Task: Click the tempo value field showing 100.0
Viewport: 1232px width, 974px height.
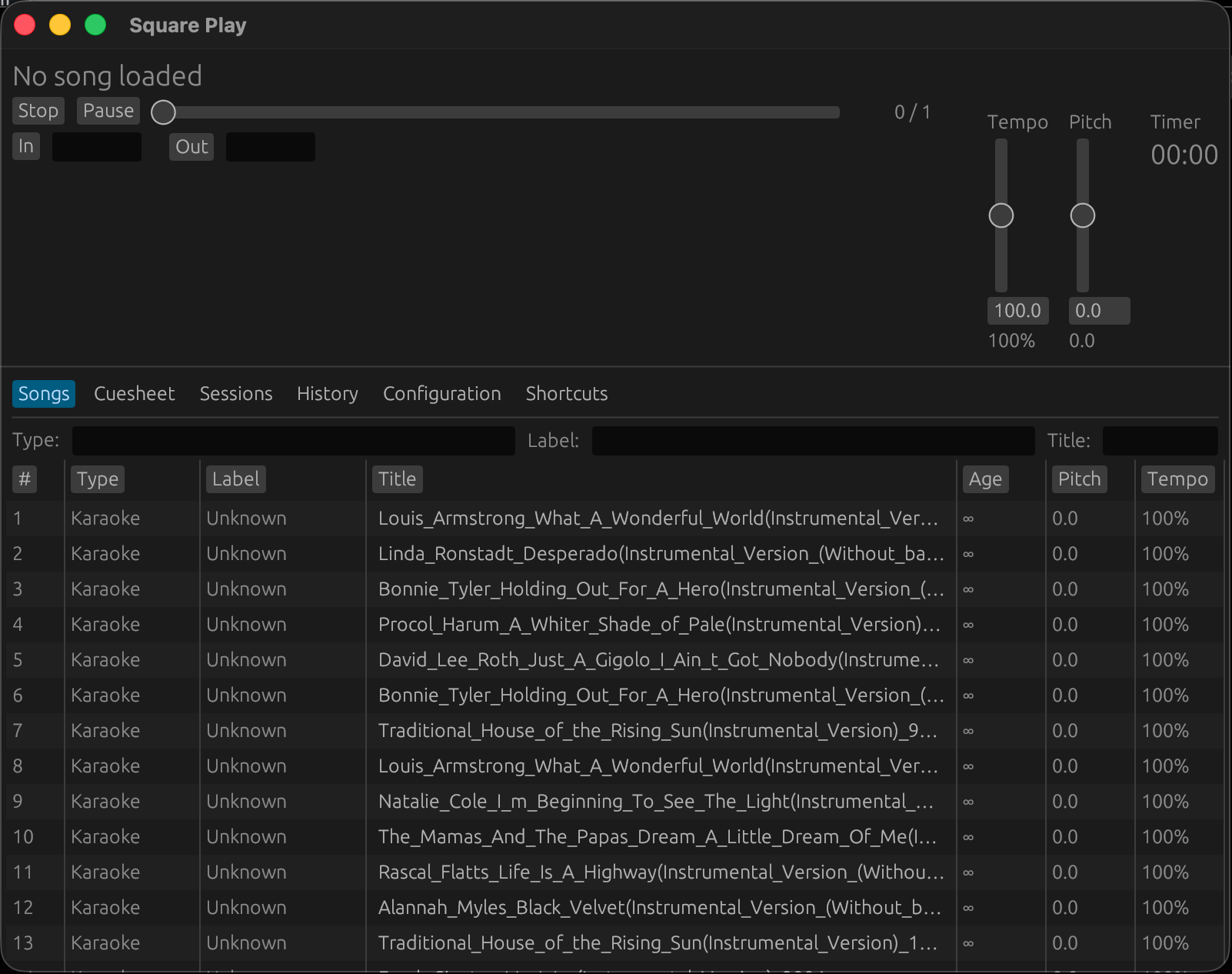Action: 1017,311
